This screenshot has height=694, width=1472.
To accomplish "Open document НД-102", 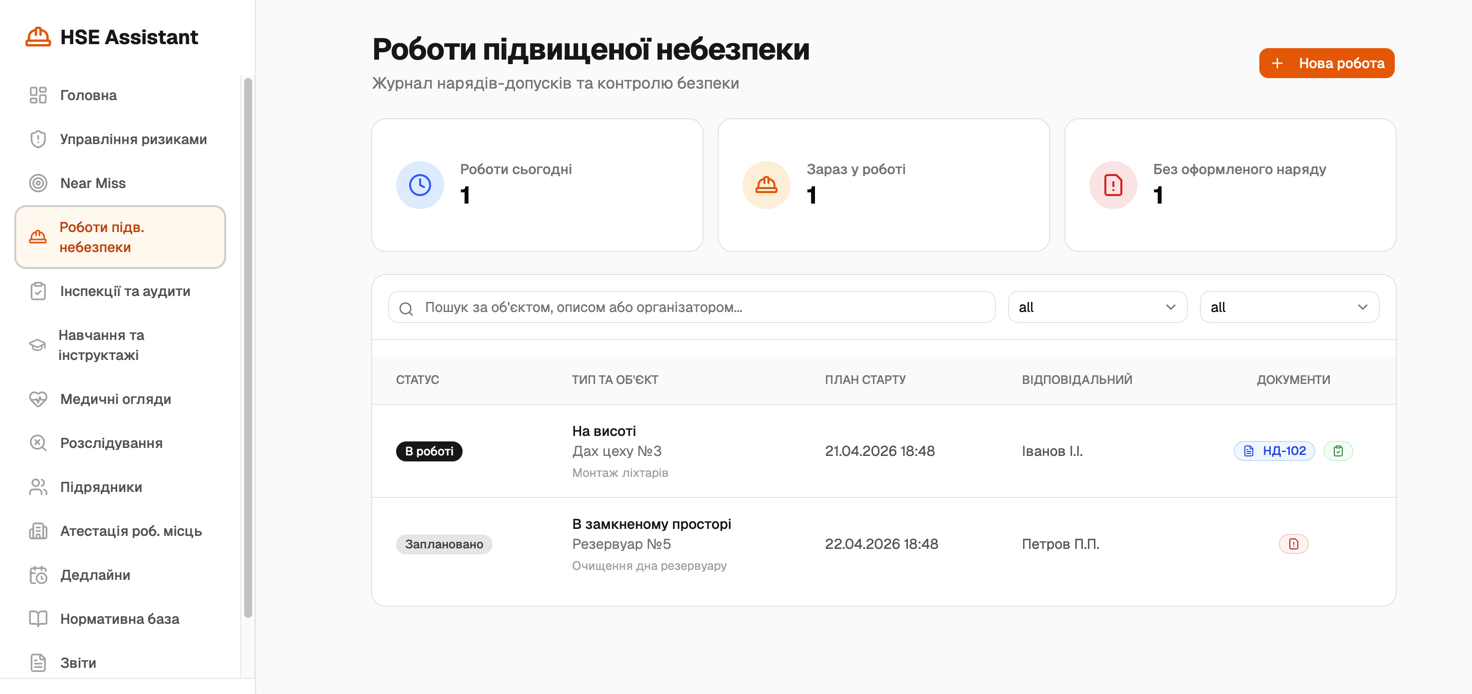I will click(x=1274, y=451).
